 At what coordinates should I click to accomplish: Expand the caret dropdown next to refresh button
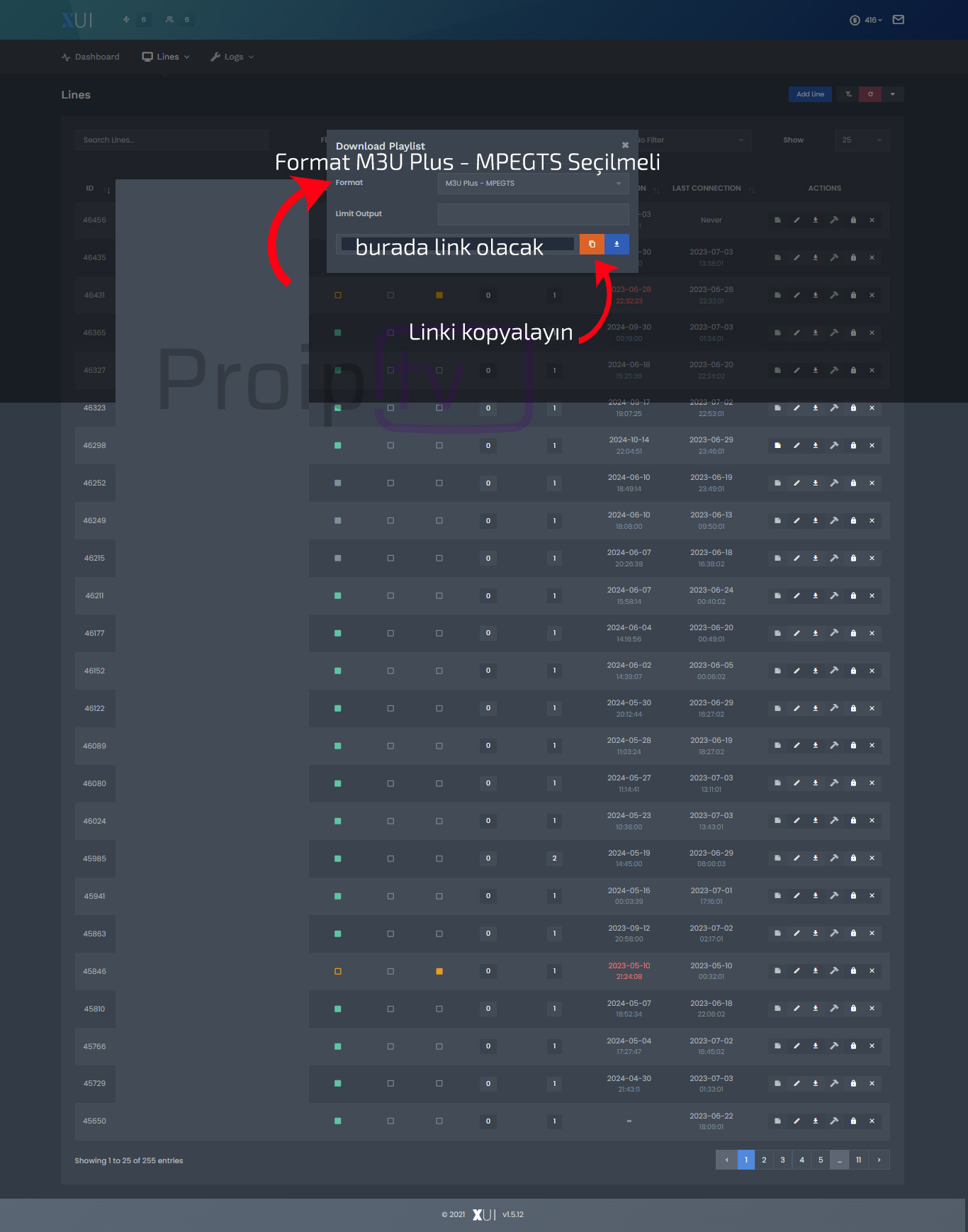pos(892,94)
